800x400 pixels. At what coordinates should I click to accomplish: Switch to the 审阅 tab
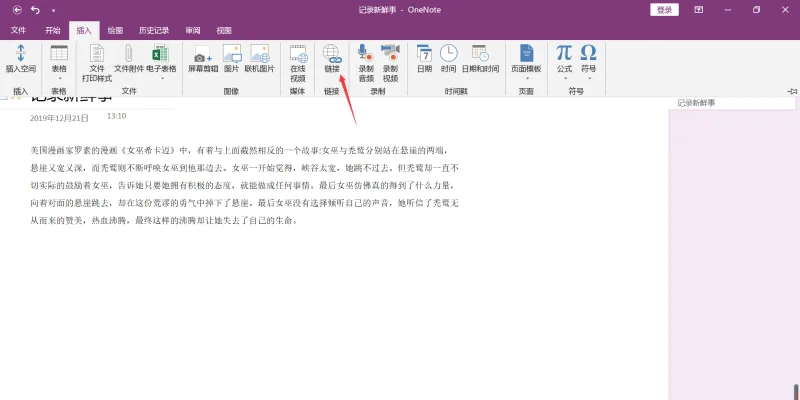point(193,31)
